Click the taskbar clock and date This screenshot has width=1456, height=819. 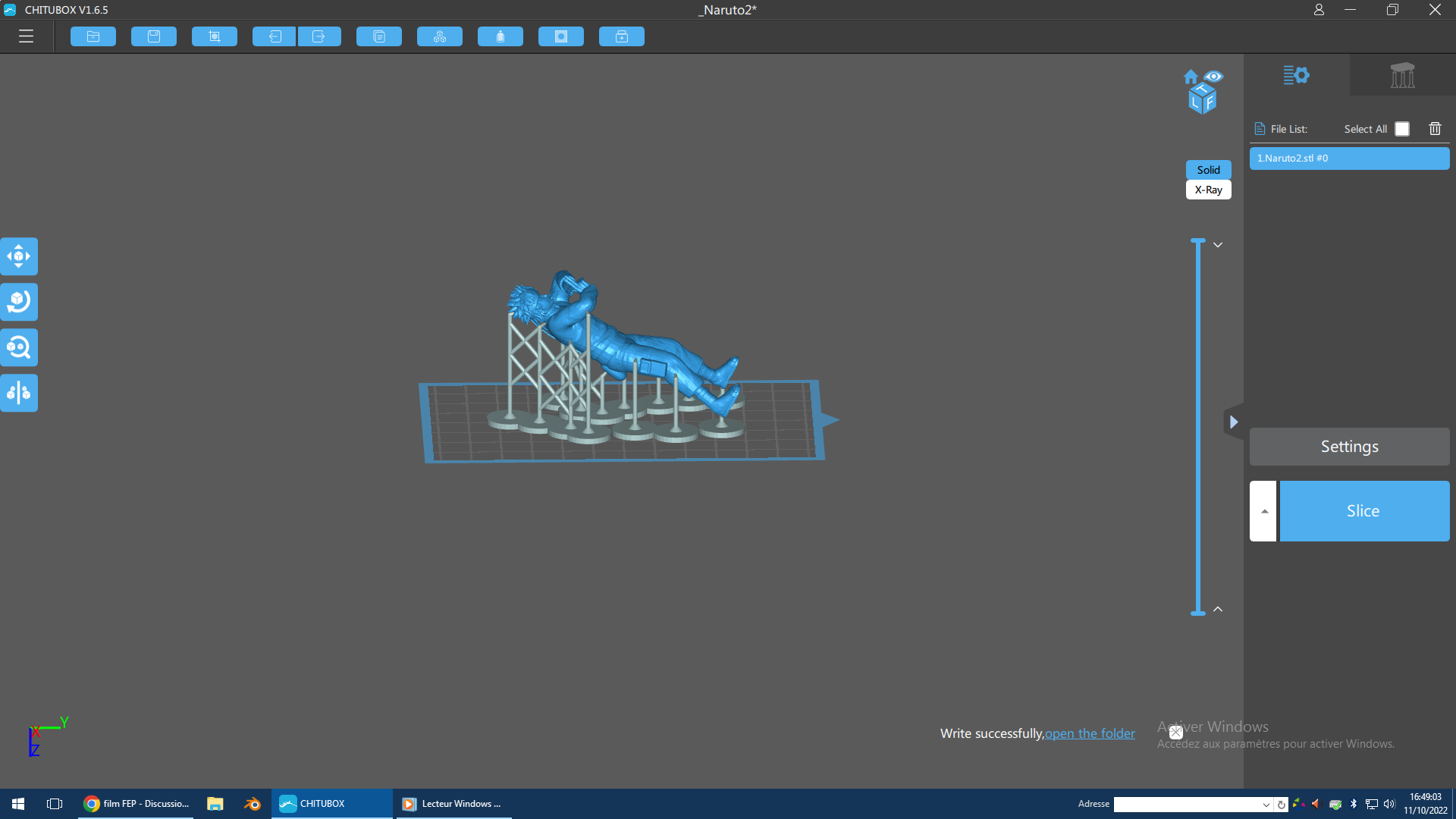[1425, 804]
